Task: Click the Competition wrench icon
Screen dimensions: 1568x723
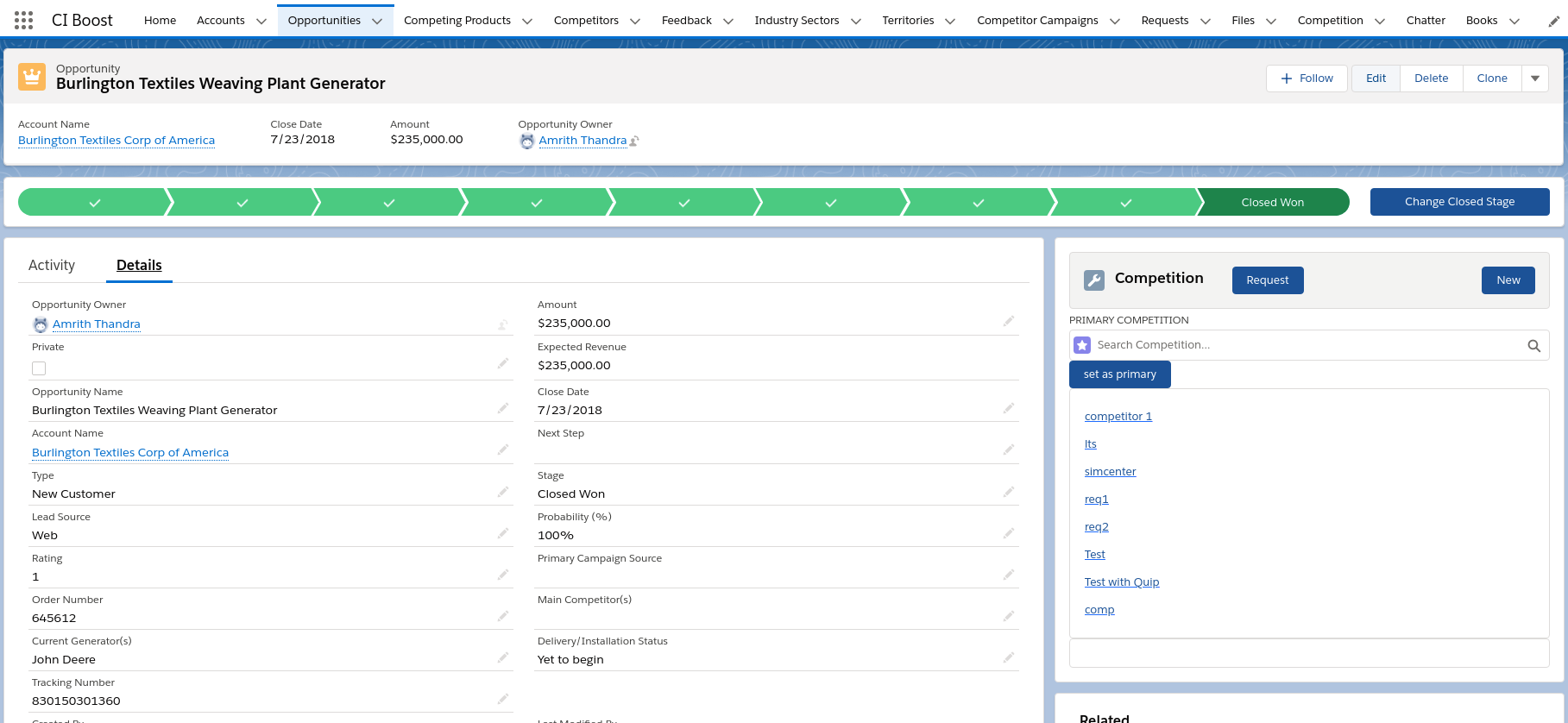Action: (x=1094, y=280)
